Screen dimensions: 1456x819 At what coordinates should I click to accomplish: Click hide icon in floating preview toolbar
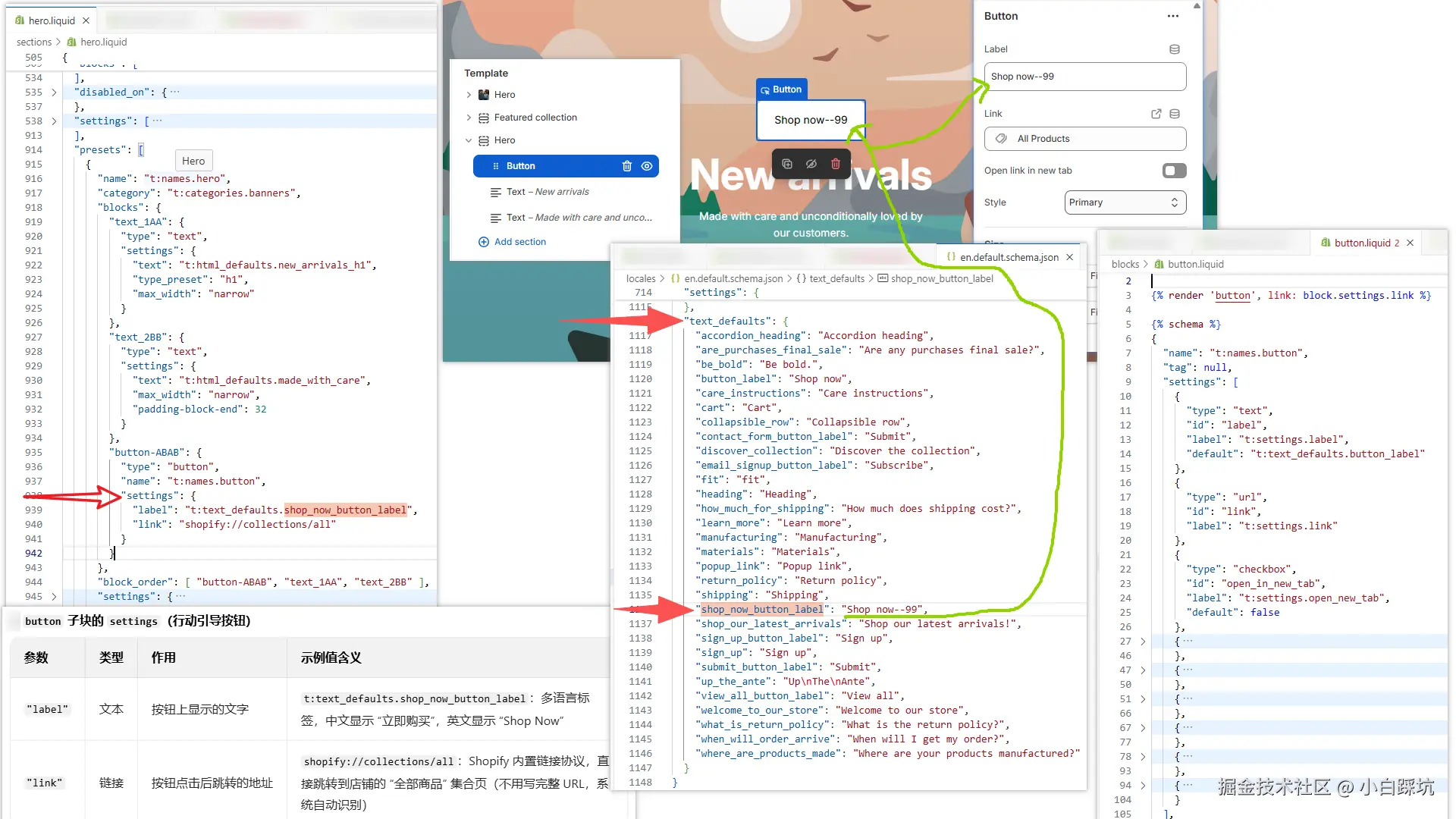click(x=811, y=164)
